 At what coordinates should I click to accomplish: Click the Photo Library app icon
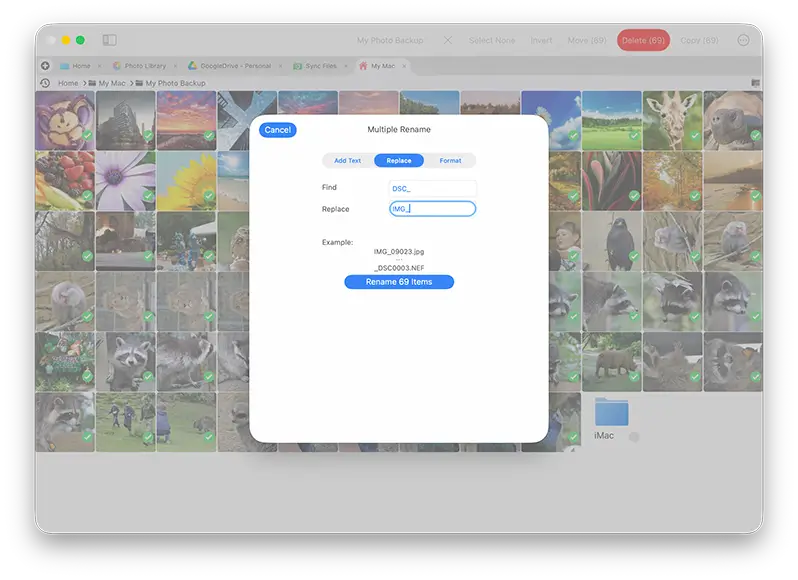(x=117, y=66)
